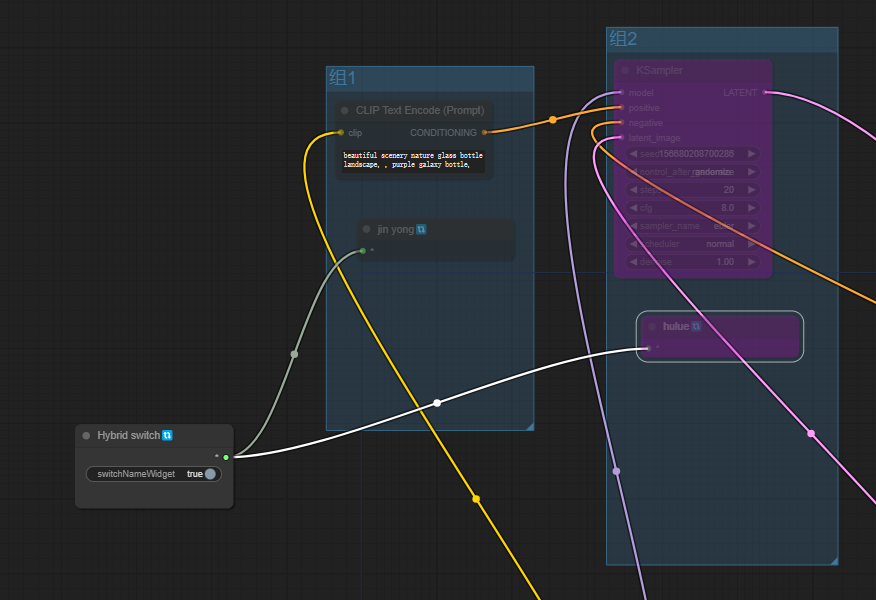The width and height of the screenshot is (876, 600).
Task: Collapse the hulue node via its dot
Action: [x=652, y=326]
